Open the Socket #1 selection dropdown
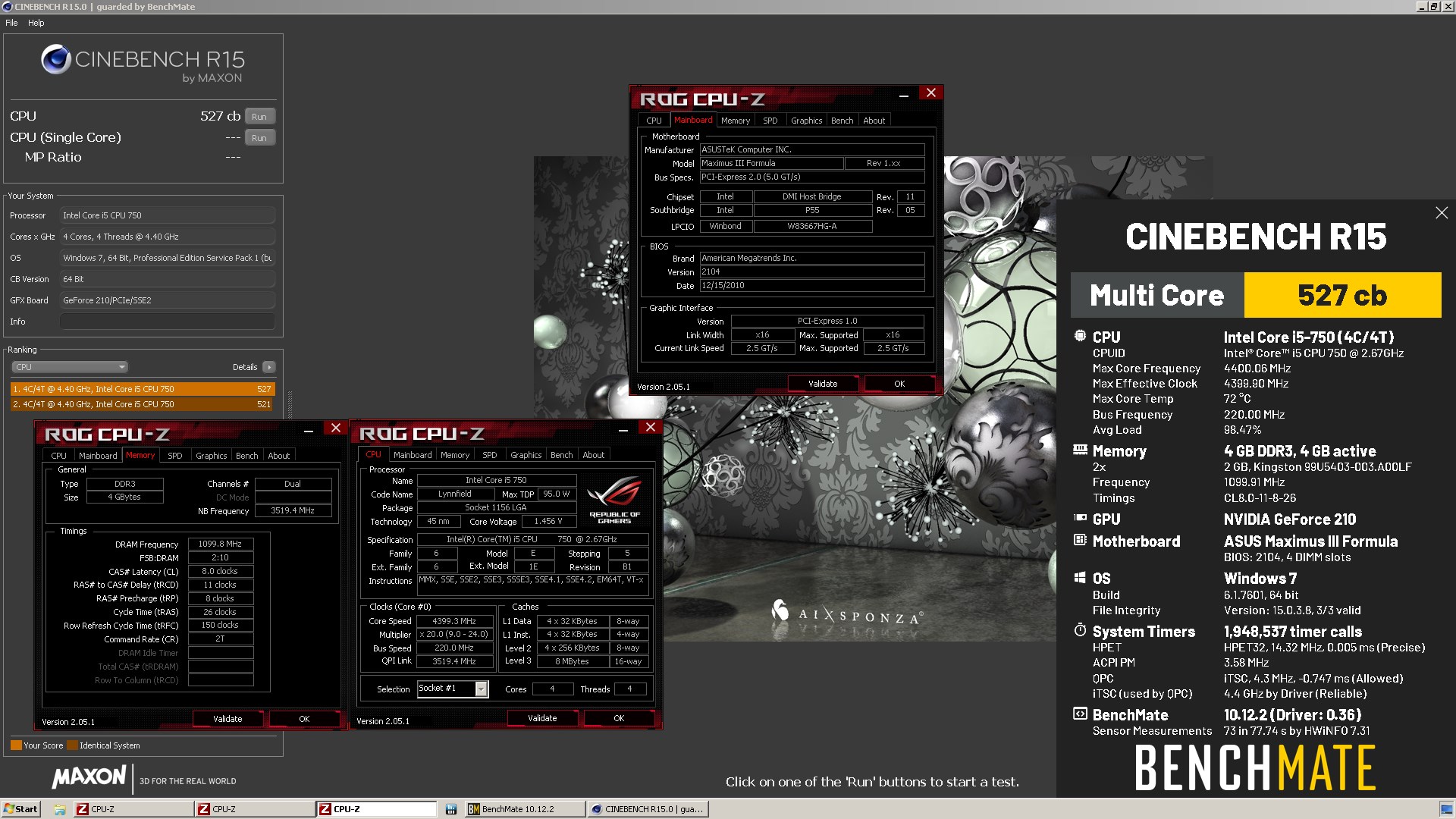1456x819 pixels. [x=481, y=689]
